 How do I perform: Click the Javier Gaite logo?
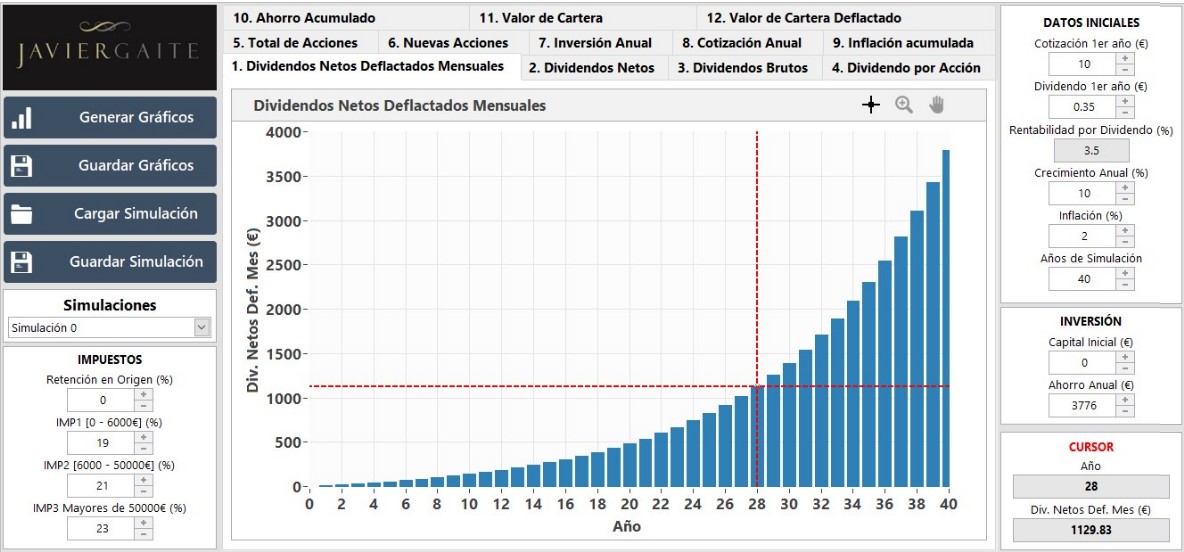(x=109, y=46)
